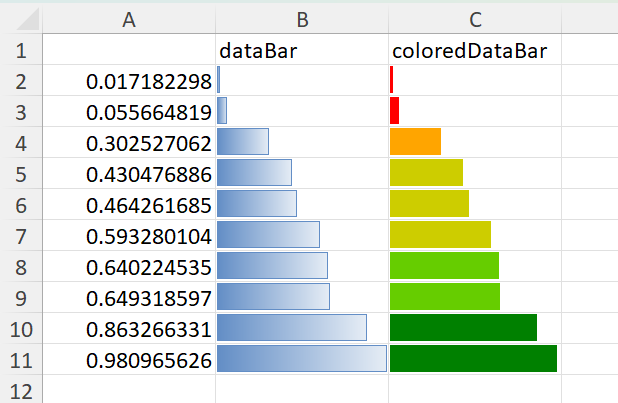Select row 1 header

[x=21, y=50]
